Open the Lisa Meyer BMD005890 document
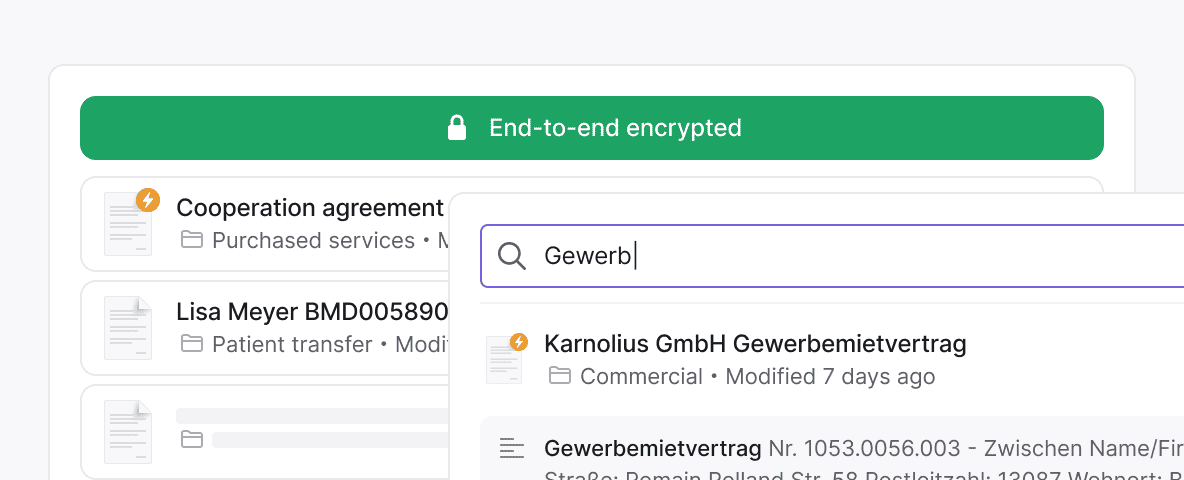Image resolution: width=1184 pixels, height=480 pixels. pyautogui.click(x=311, y=312)
